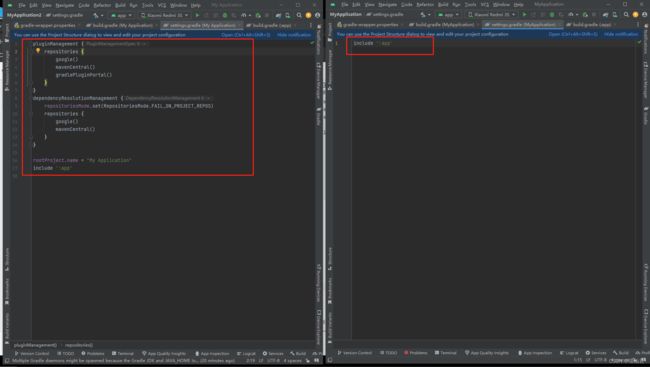Open Problems tool window in right window
The height and width of the screenshot is (367, 650).
[416, 353]
